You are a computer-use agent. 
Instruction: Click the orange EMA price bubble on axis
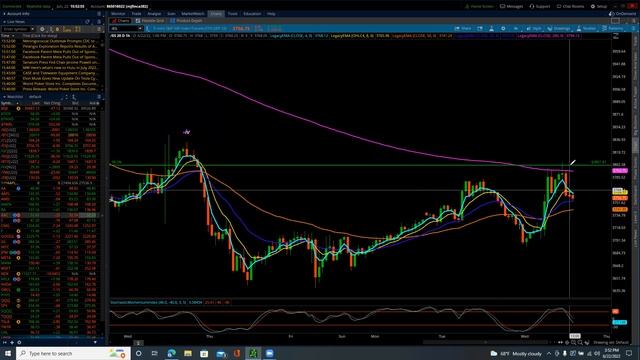click(620, 209)
